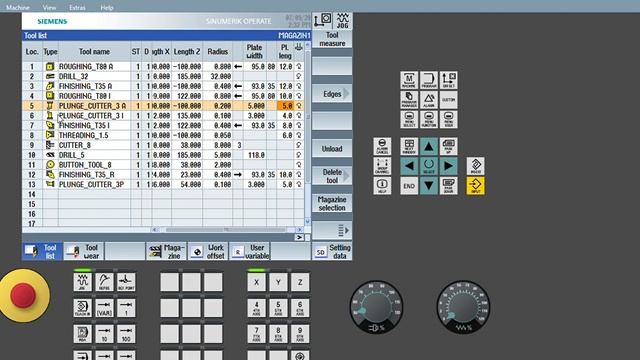Click Magazine selection softkey
The width and height of the screenshot is (640, 360).
[332, 203]
